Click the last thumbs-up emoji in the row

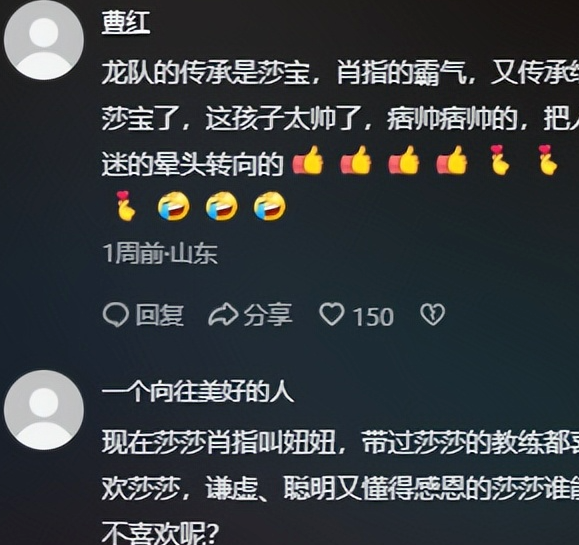tap(452, 160)
